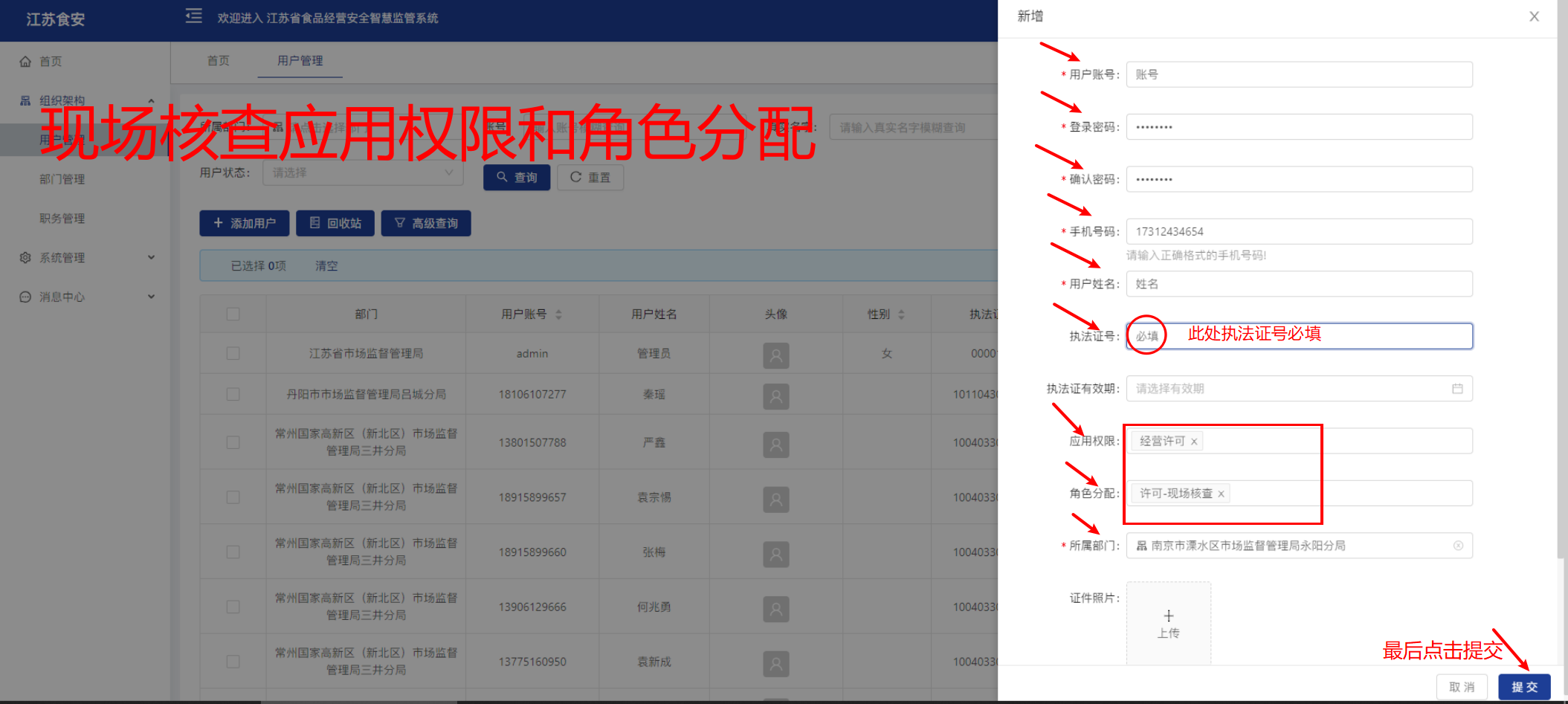Sort by 用户账号 column arrows
Viewport: 1568px width, 704px height.
pos(558,314)
